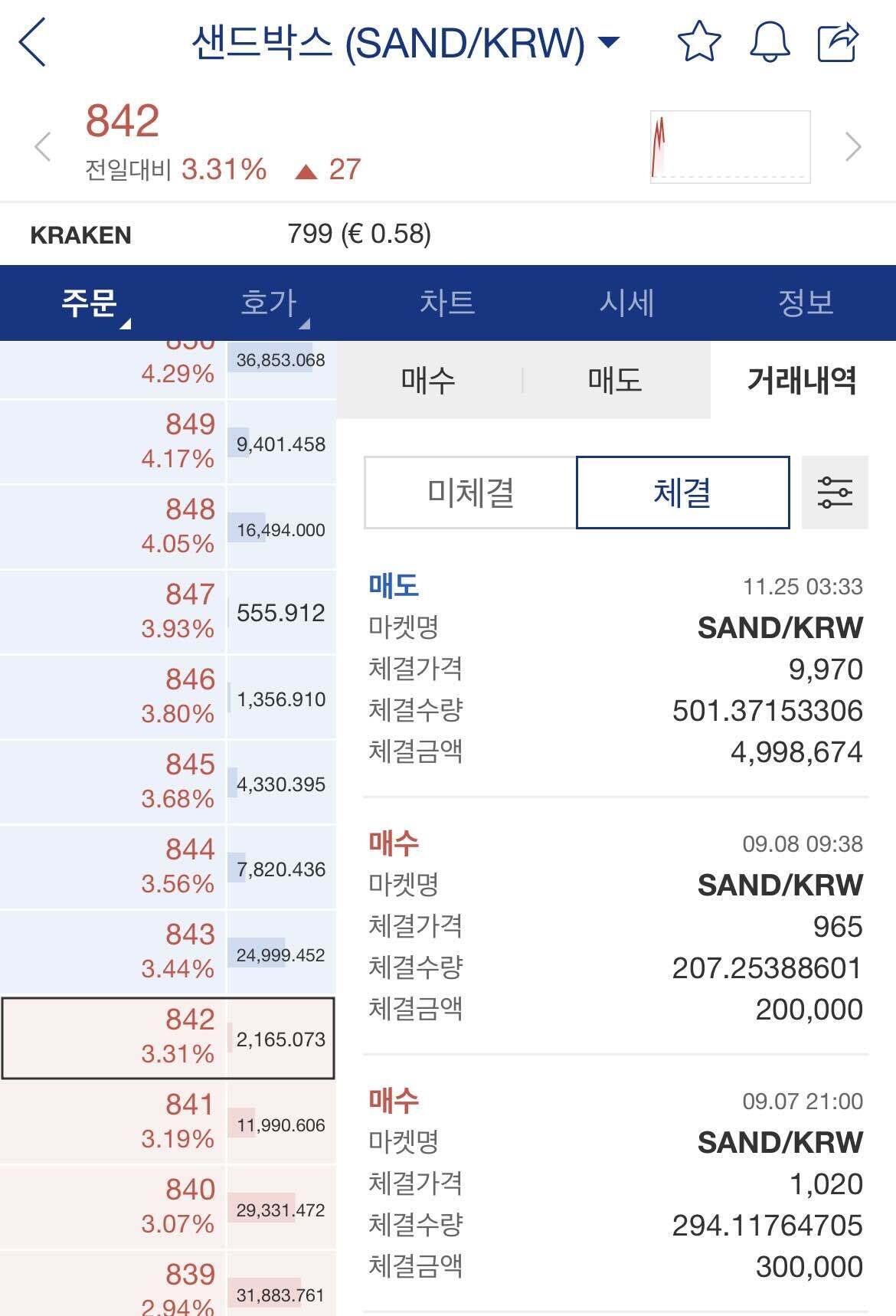
Task: Tap the red up-triangle price indicator
Action: pyautogui.click(x=308, y=170)
